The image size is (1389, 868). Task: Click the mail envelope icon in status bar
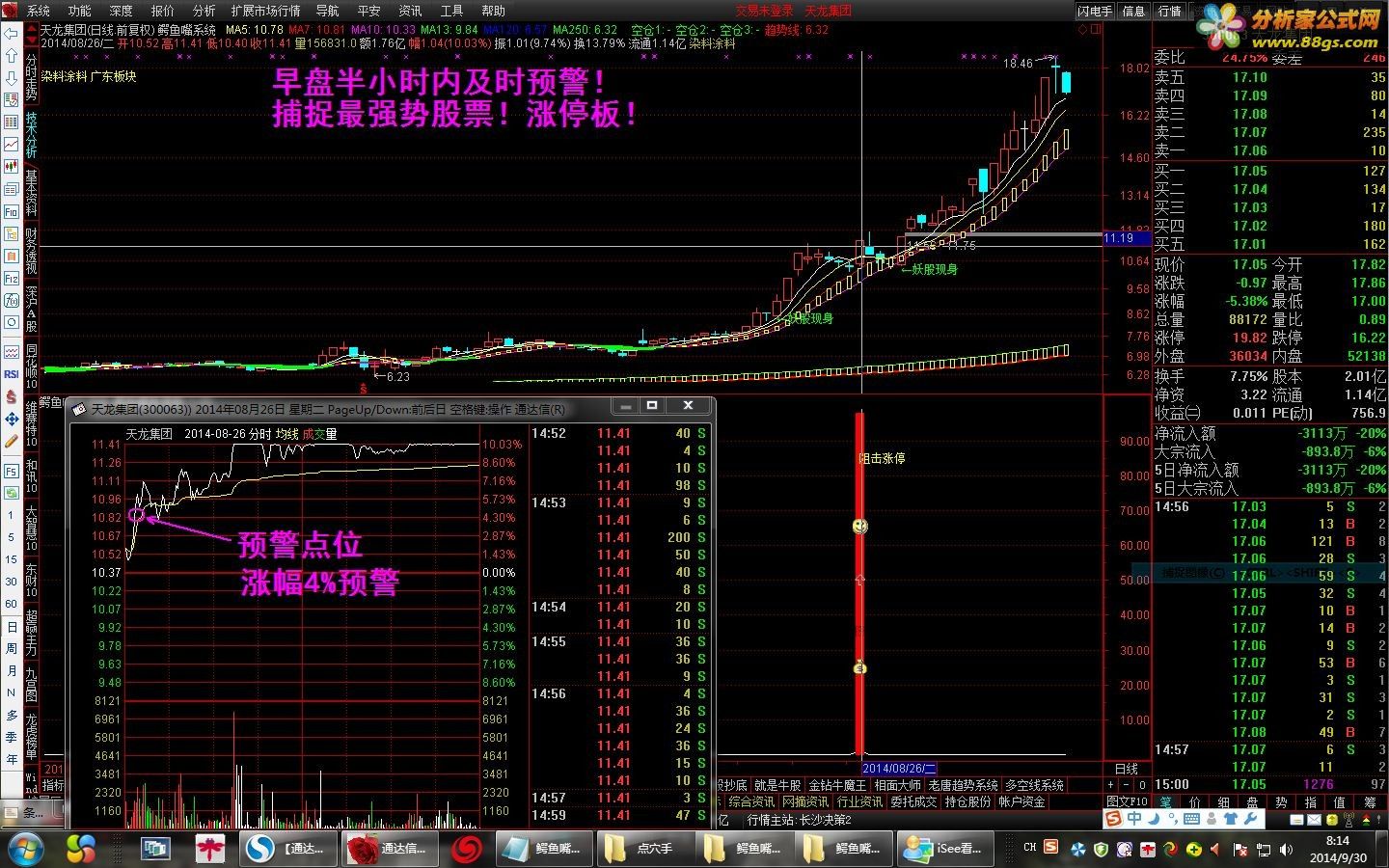click(1314, 820)
